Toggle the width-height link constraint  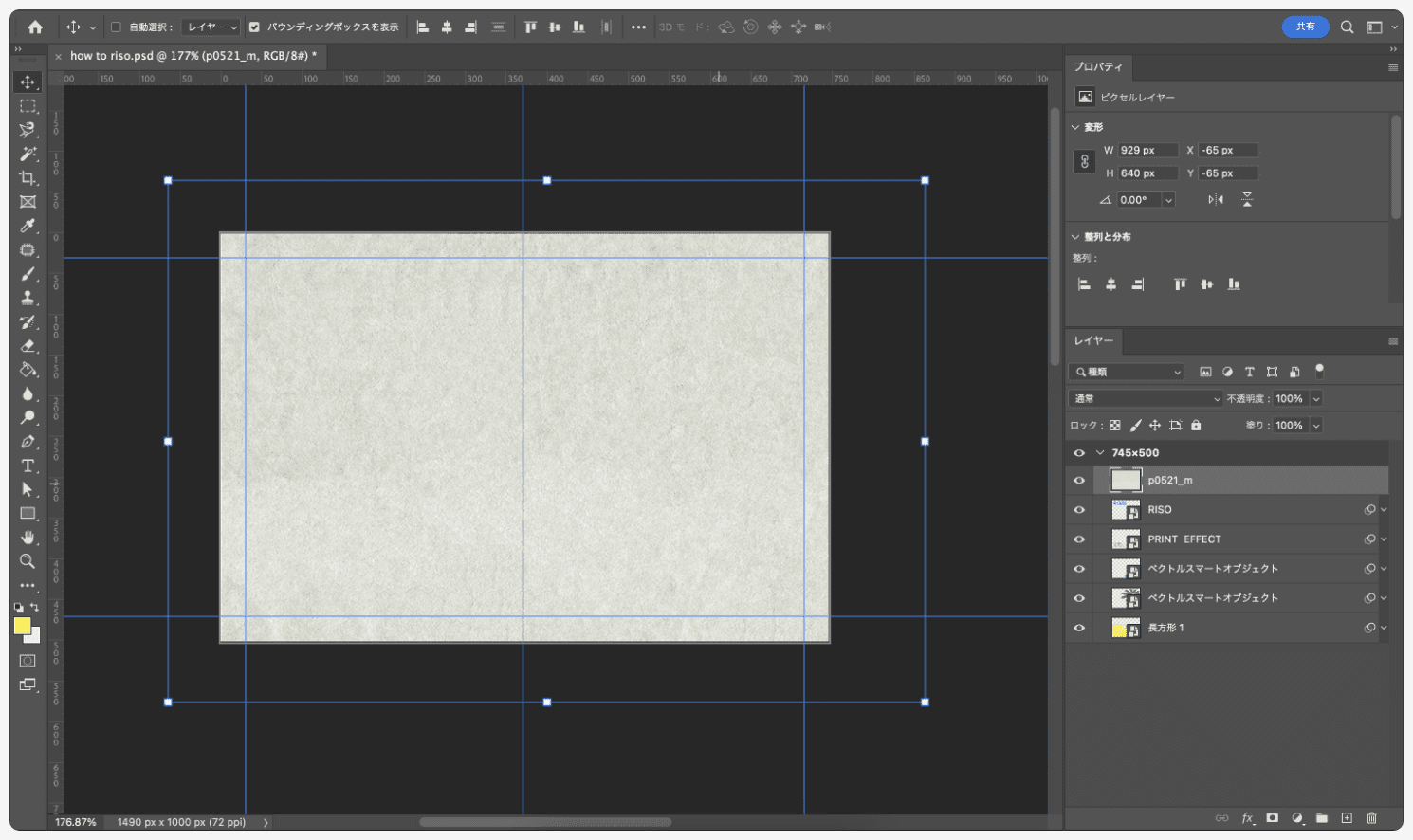(x=1085, y=162)
